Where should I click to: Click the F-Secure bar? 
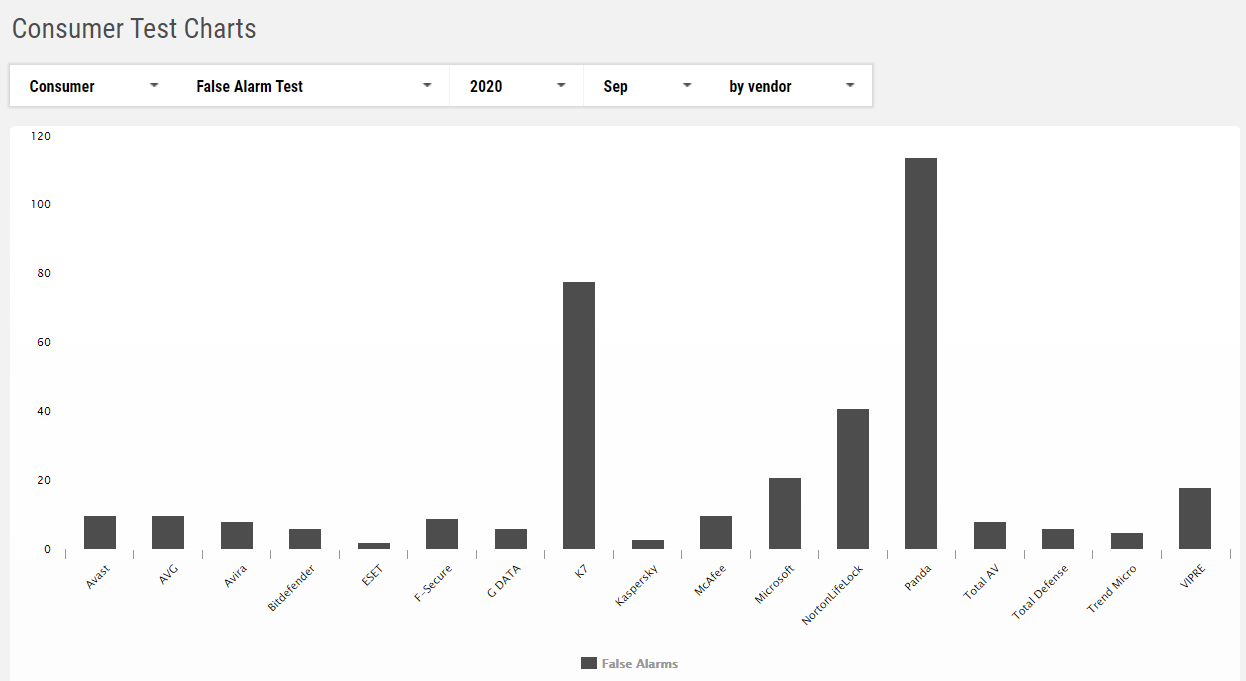pyautogui.click(x=442, y=534)
